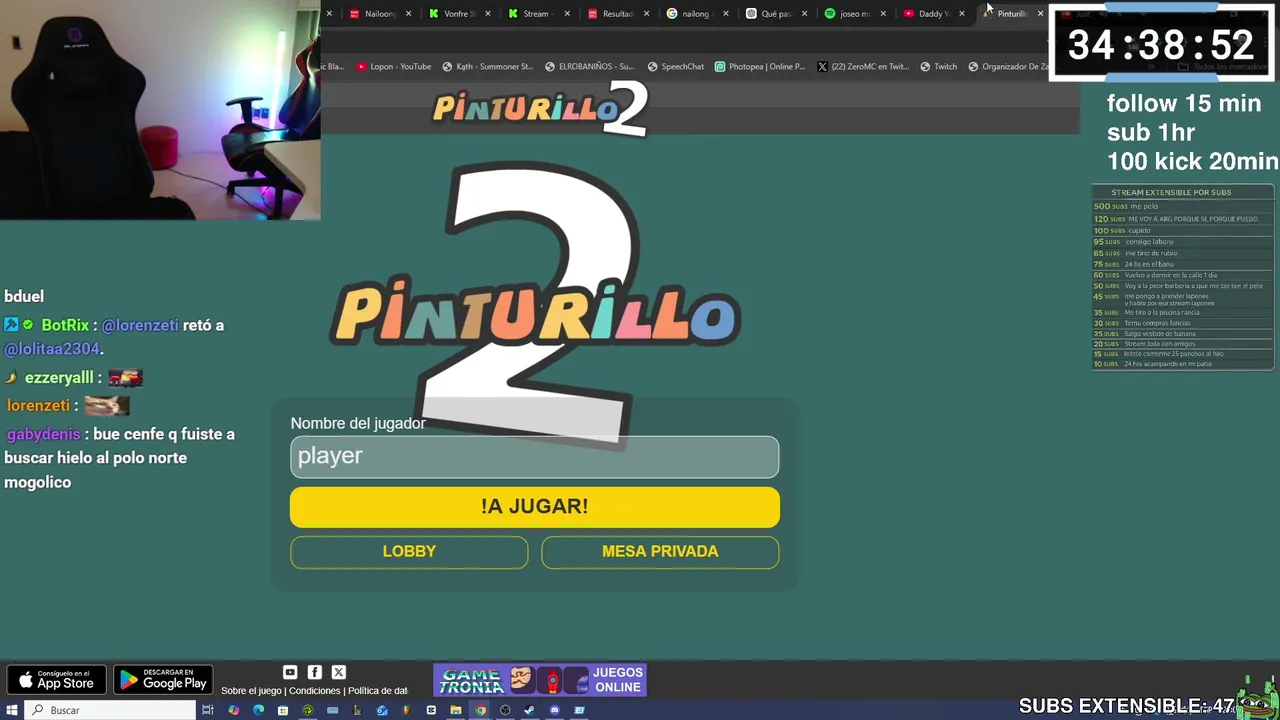The width and height of the screenshot is (1280, 720).
Task: Open the ZeroMC en Twit... bookmark
Action: point(863,67)
